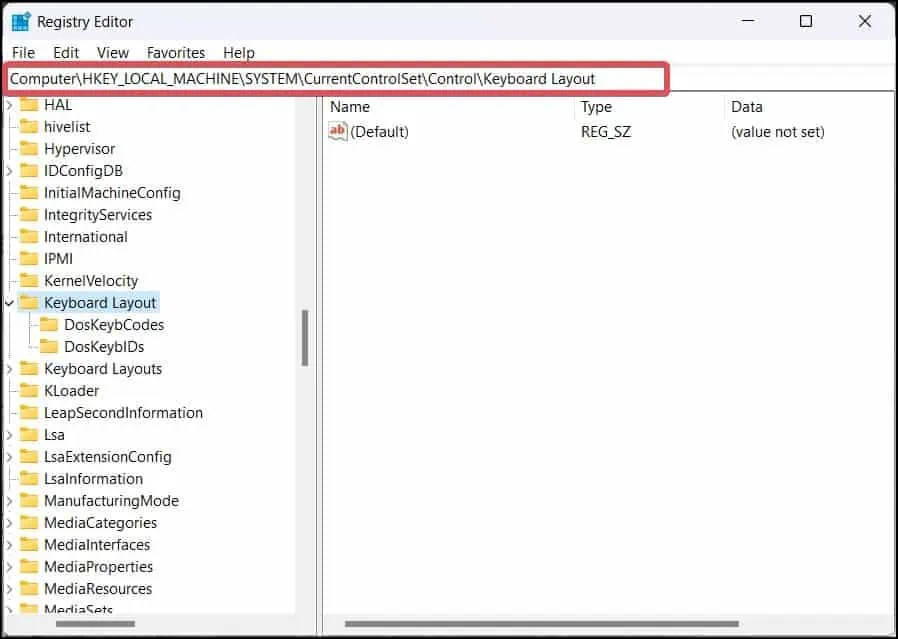Select the IntegrityServices folder icon
The image size is (898, 639).
point(29,215)
